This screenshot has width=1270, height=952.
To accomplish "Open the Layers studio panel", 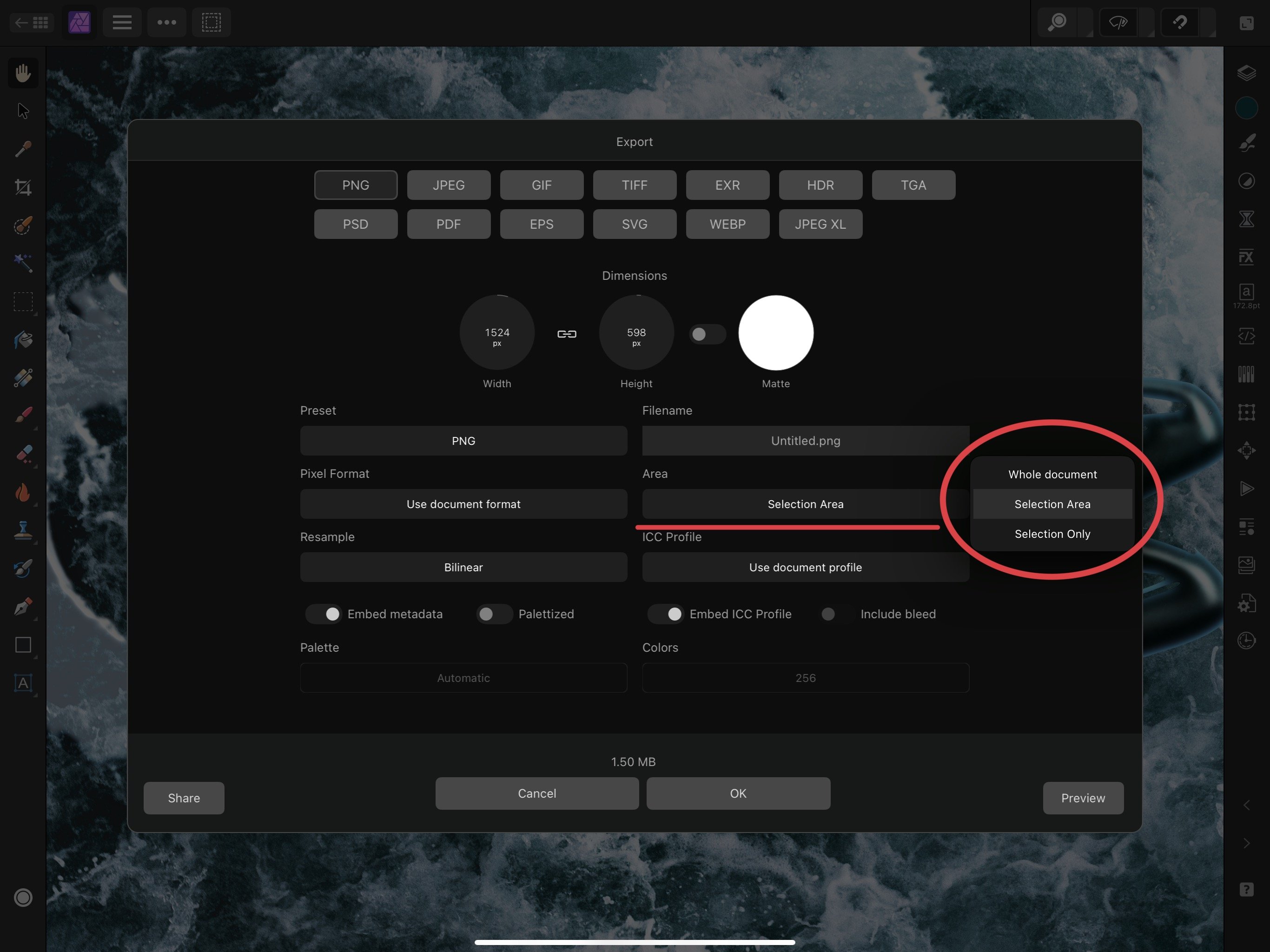I will 1246,73.
